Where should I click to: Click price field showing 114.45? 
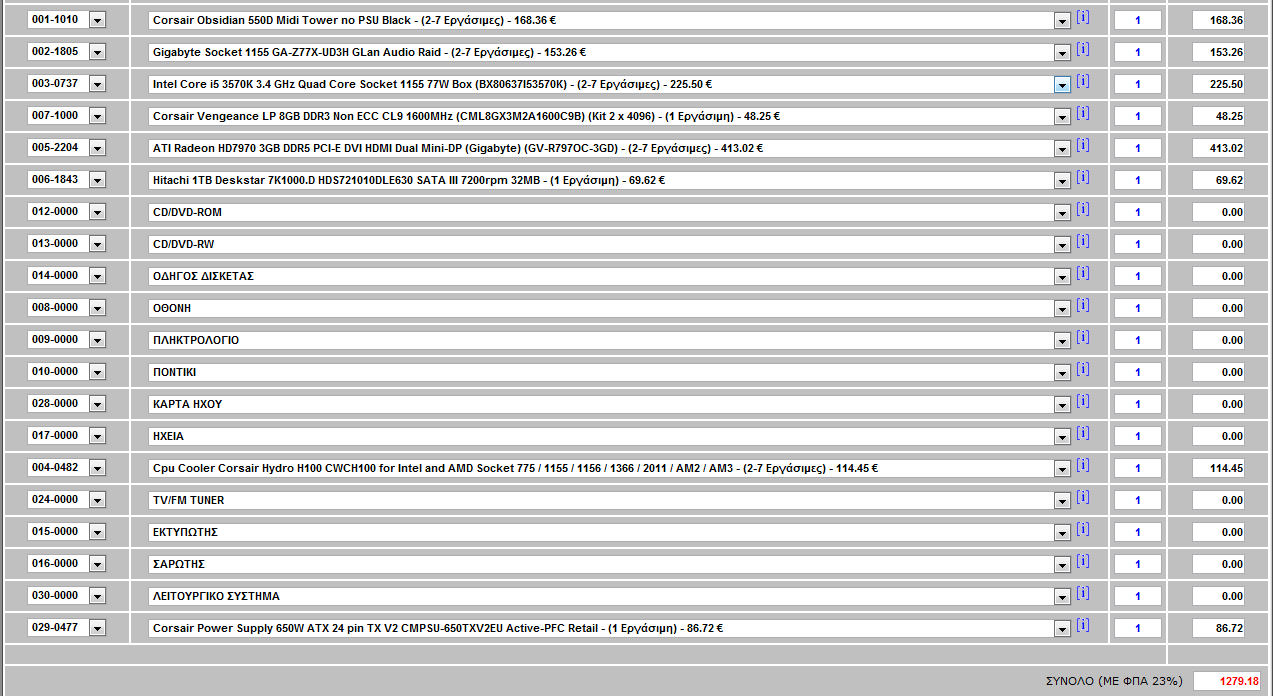(1219, 468)
